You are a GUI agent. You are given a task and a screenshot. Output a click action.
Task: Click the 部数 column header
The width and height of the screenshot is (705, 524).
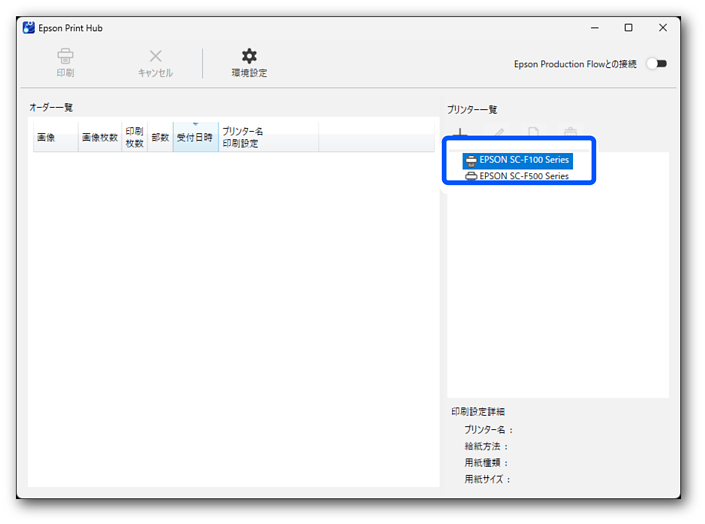pos(160,138)
